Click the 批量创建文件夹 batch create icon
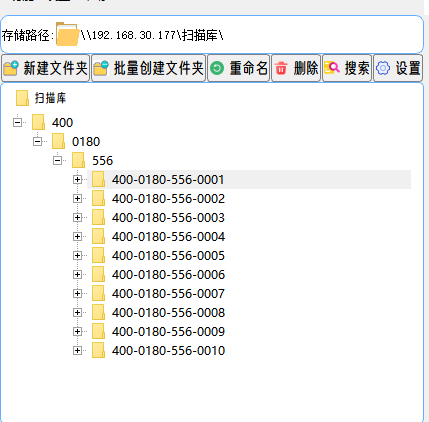The width and height of the screenshot is (429, 422). click(101, 68)
